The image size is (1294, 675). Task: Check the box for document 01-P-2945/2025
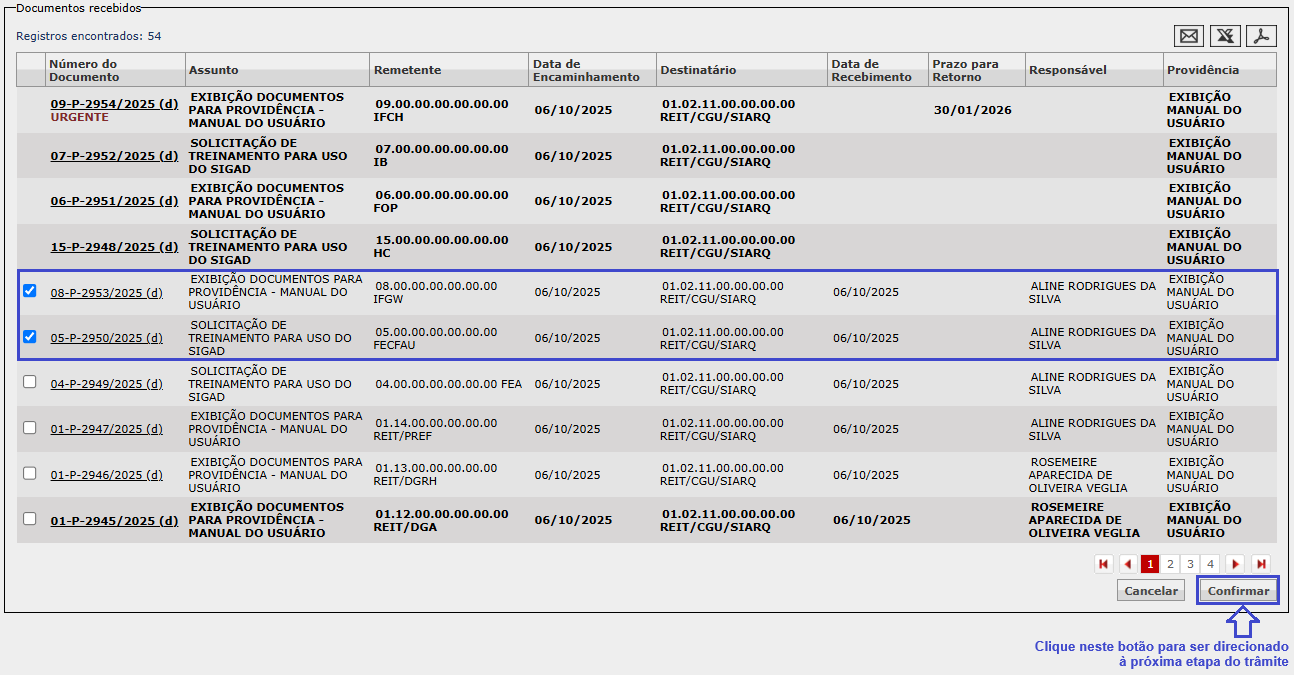(30, 519)
